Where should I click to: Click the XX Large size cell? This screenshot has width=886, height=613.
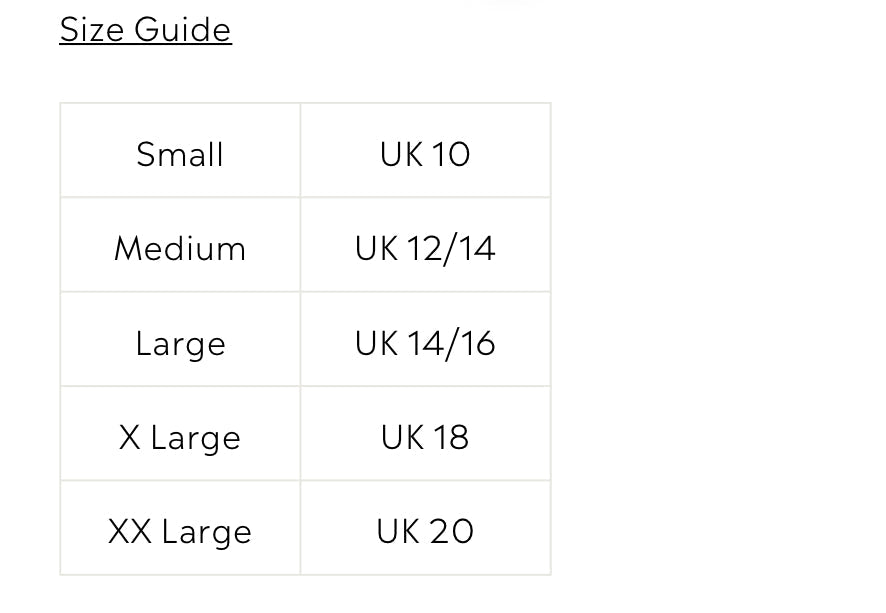180,531
